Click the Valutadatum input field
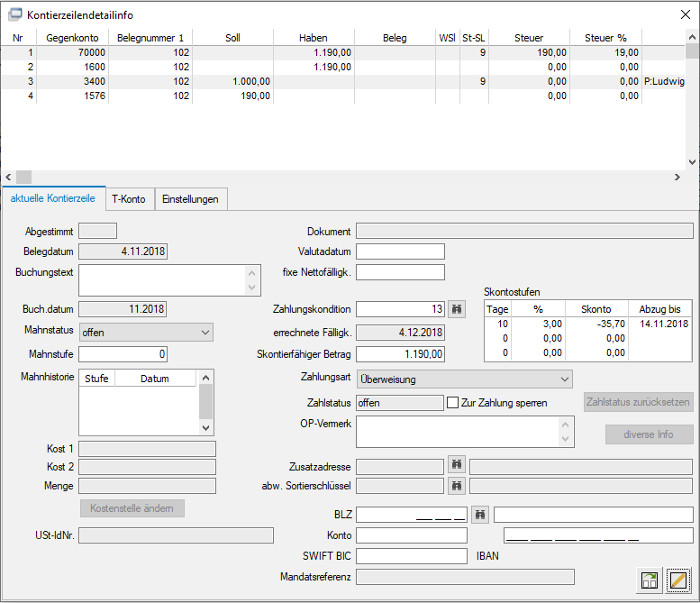Viewport: 700px width, 603px height. pos(400,251)
